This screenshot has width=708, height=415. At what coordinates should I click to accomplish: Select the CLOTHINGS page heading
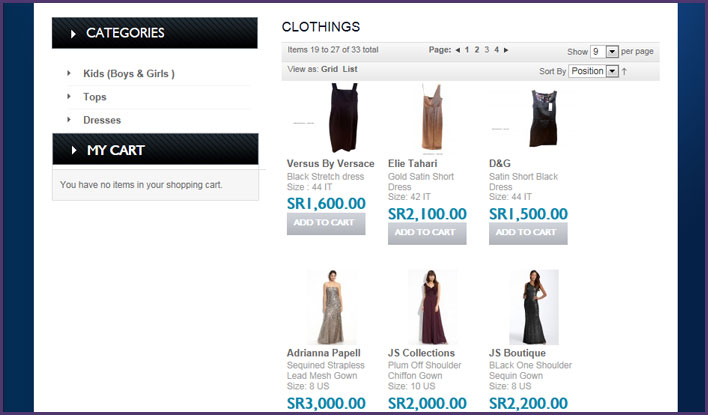click(x=321, y=27)
